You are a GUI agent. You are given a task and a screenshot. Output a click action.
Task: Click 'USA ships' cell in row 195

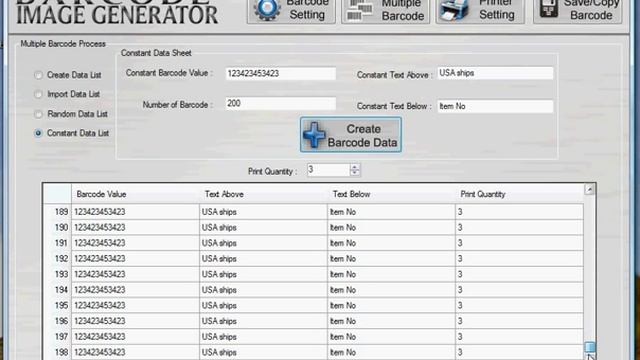point(264,305)
